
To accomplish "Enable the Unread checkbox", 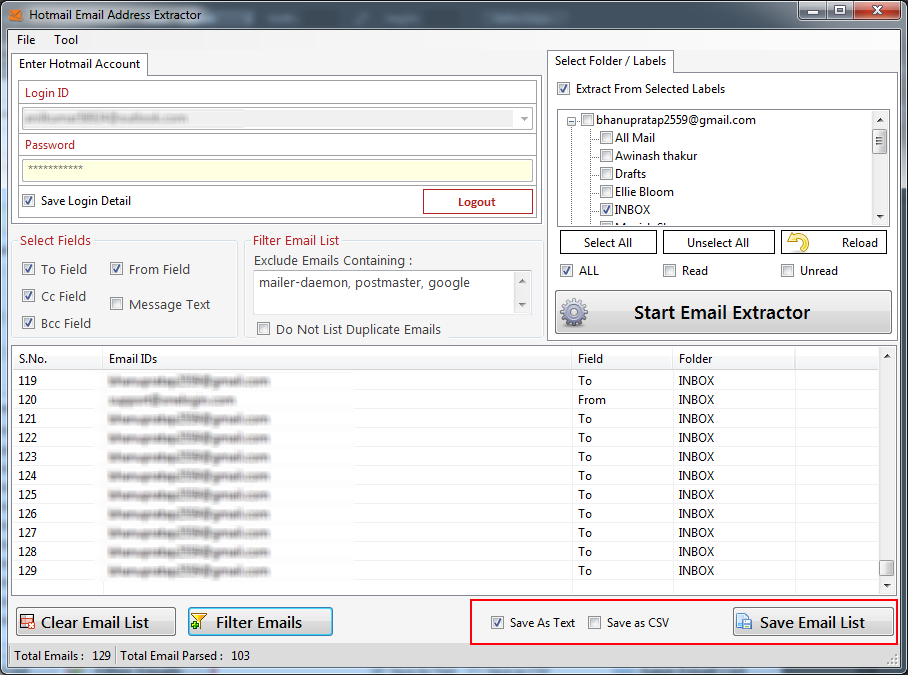I will (788, 270).
